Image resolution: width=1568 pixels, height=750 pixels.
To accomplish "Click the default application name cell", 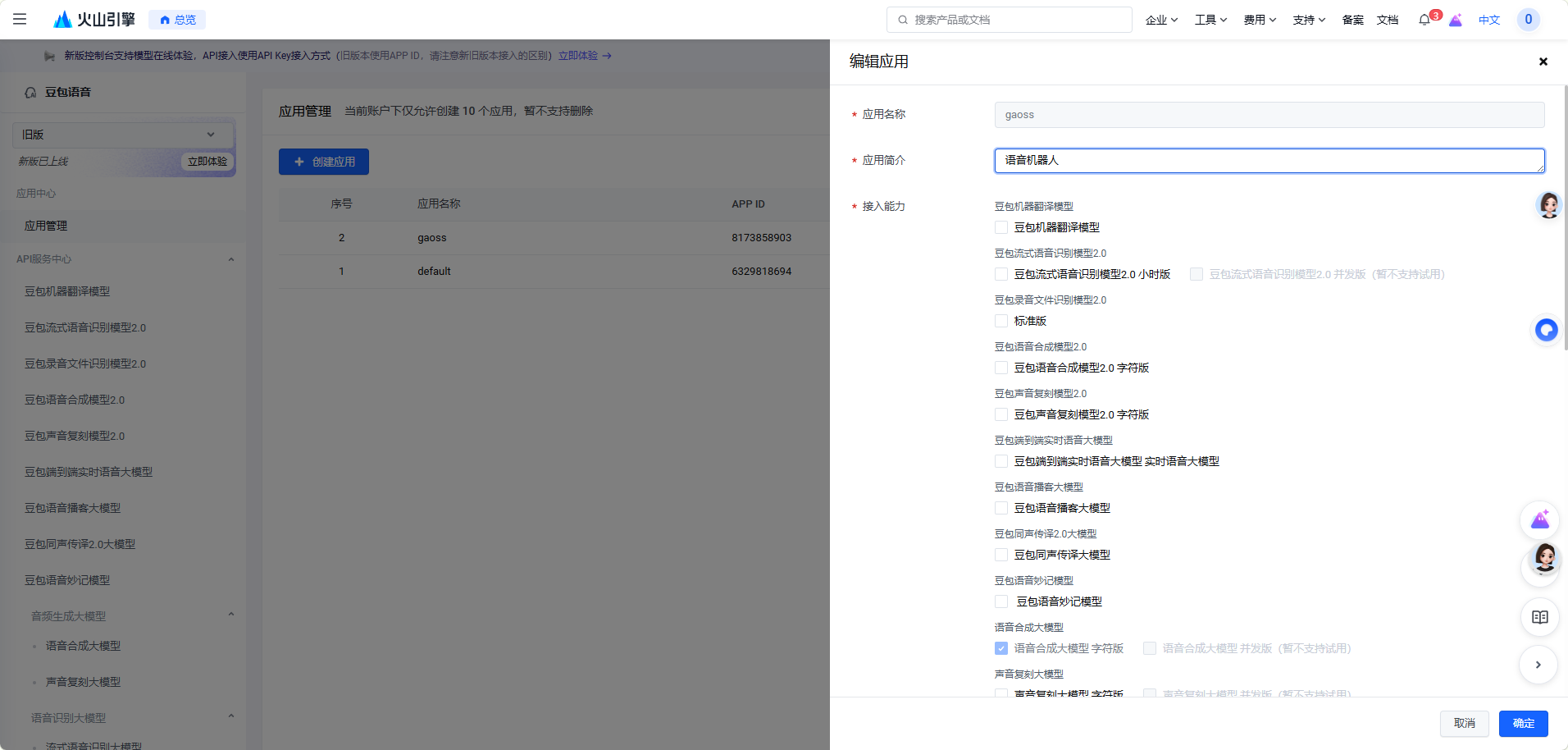I will point(434,272).
